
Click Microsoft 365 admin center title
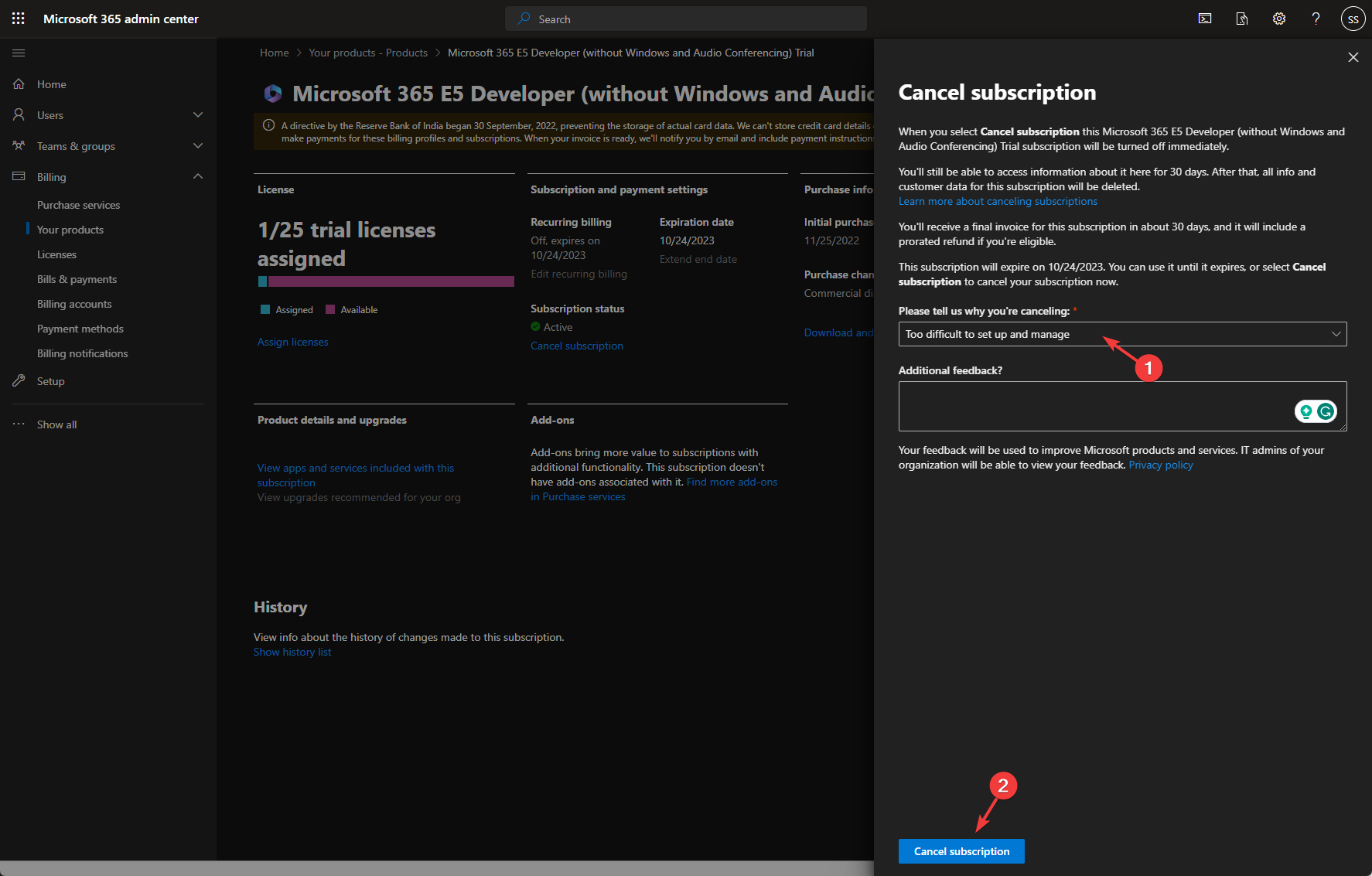point(121,19)
